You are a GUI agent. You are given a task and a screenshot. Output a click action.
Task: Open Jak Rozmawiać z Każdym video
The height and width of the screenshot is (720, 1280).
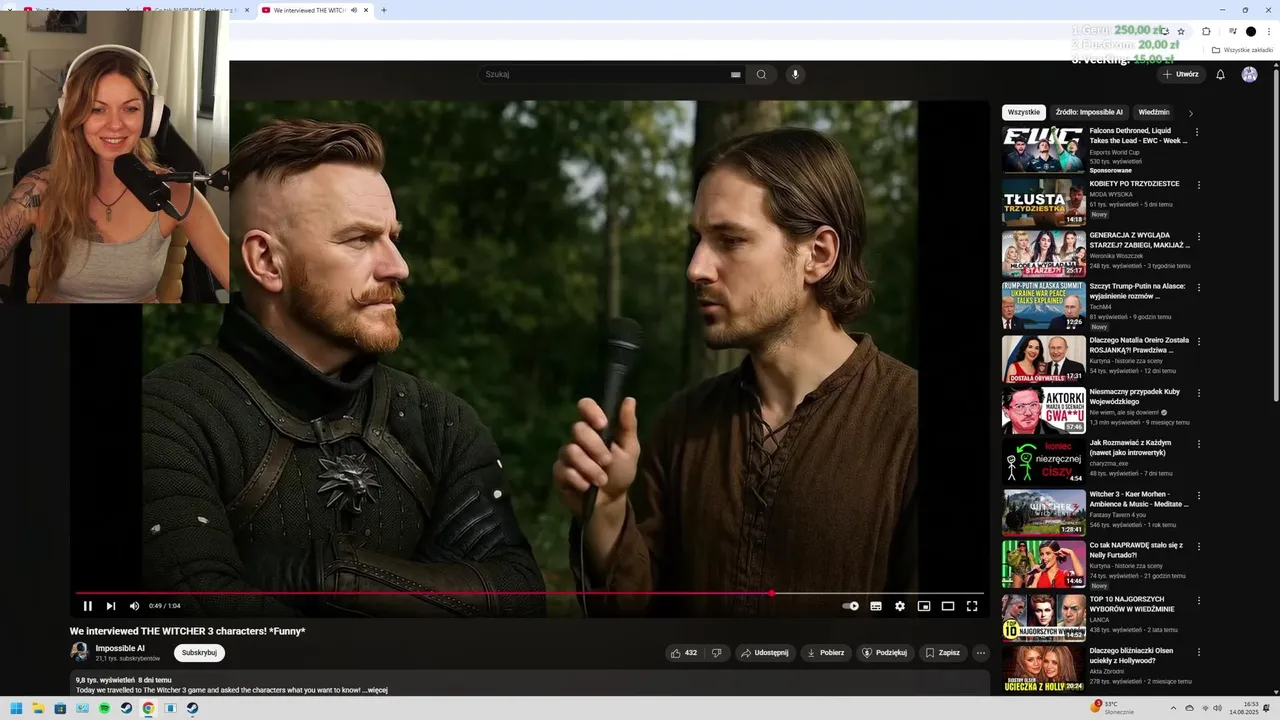pyautogui.click(x=1130, y=447)
